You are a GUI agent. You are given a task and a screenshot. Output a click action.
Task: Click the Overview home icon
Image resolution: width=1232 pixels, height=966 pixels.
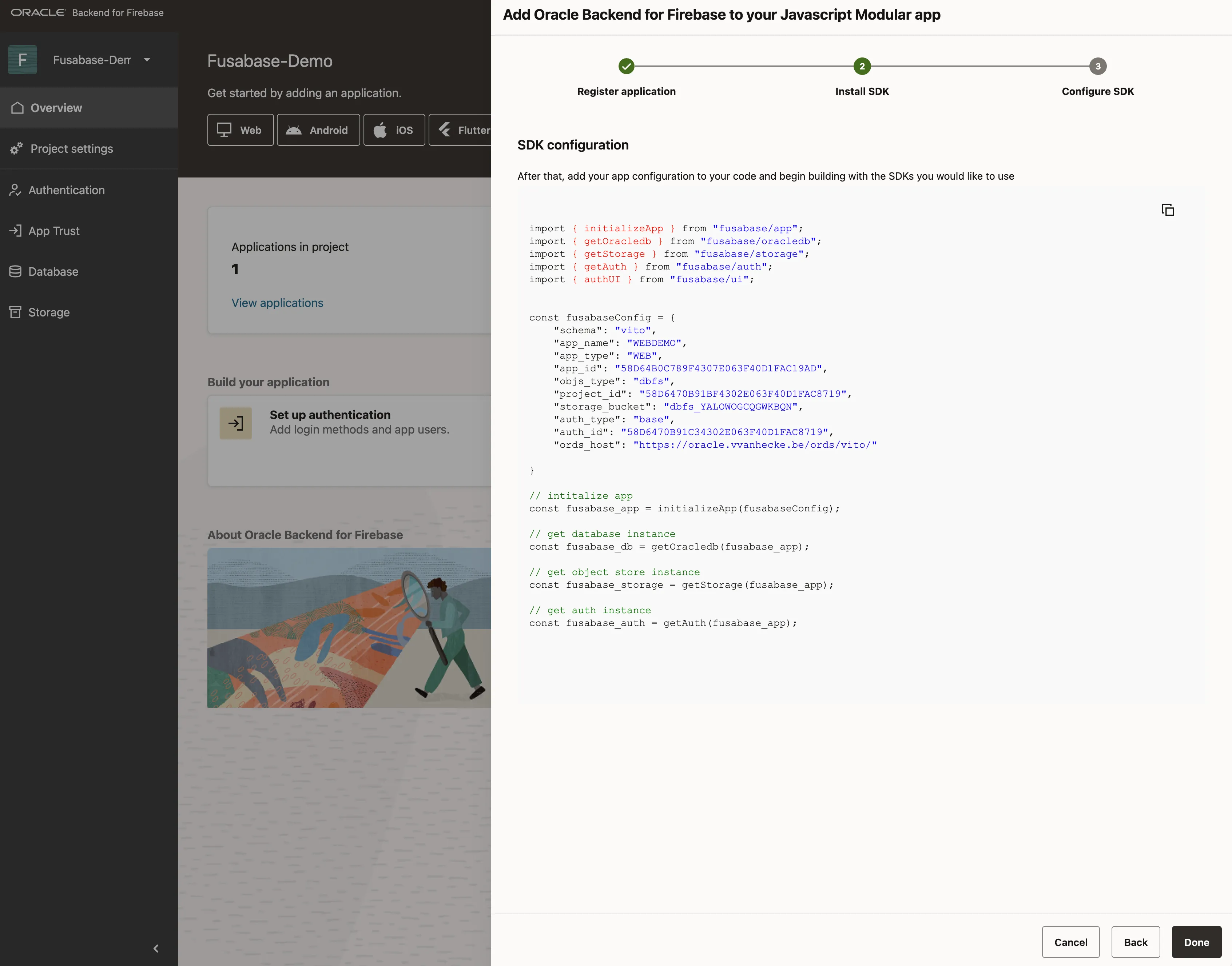click(17, 107)
